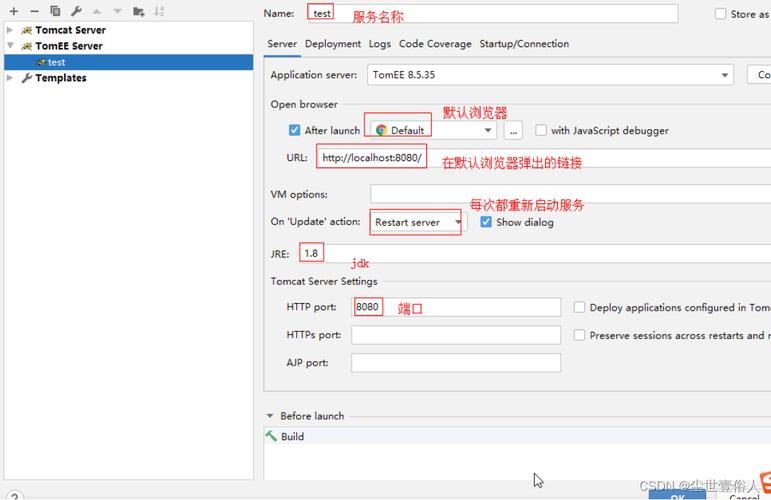Click the Name input field
This screenshot has height=500, width=771.
click(x=492, y=13)
